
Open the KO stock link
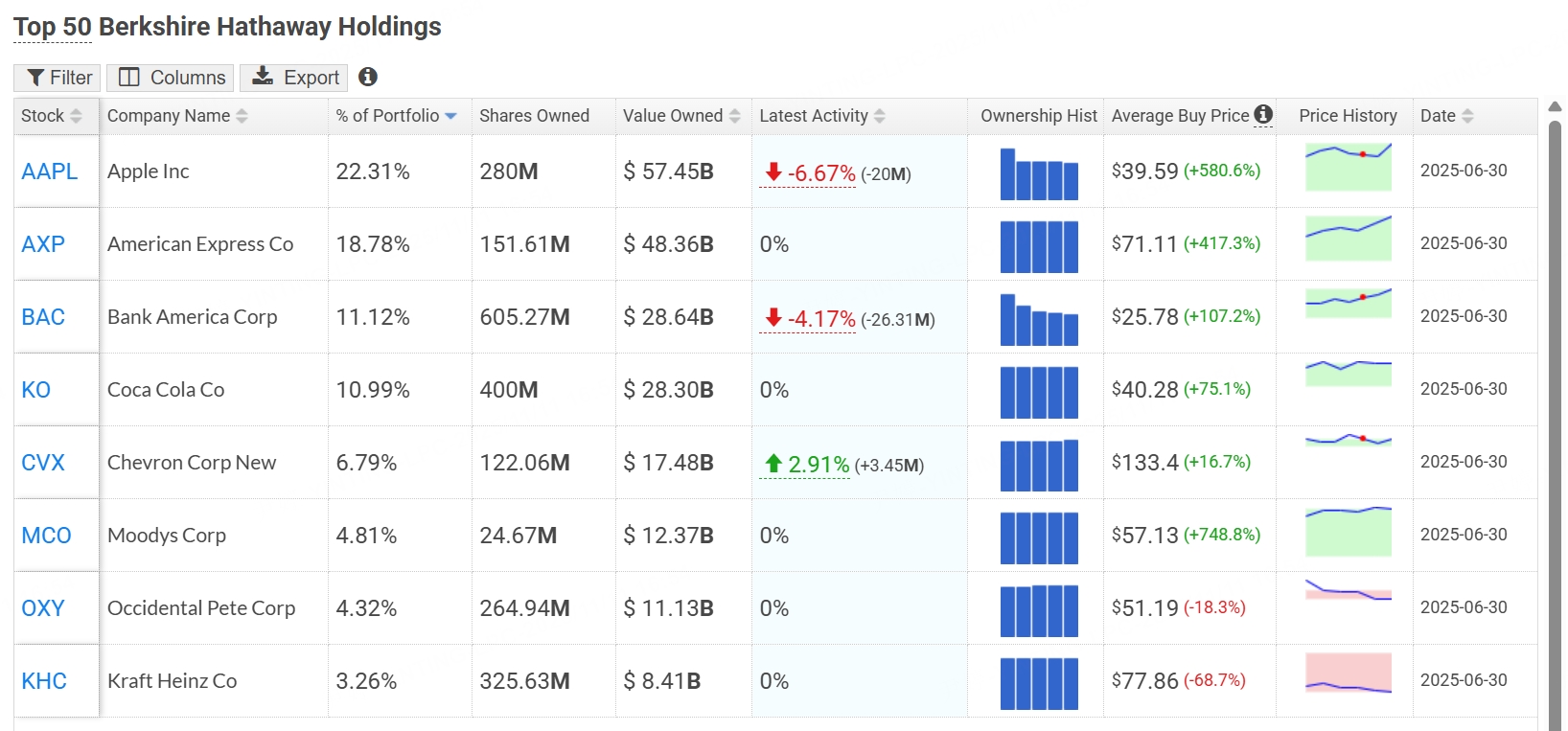coord(36,390)
